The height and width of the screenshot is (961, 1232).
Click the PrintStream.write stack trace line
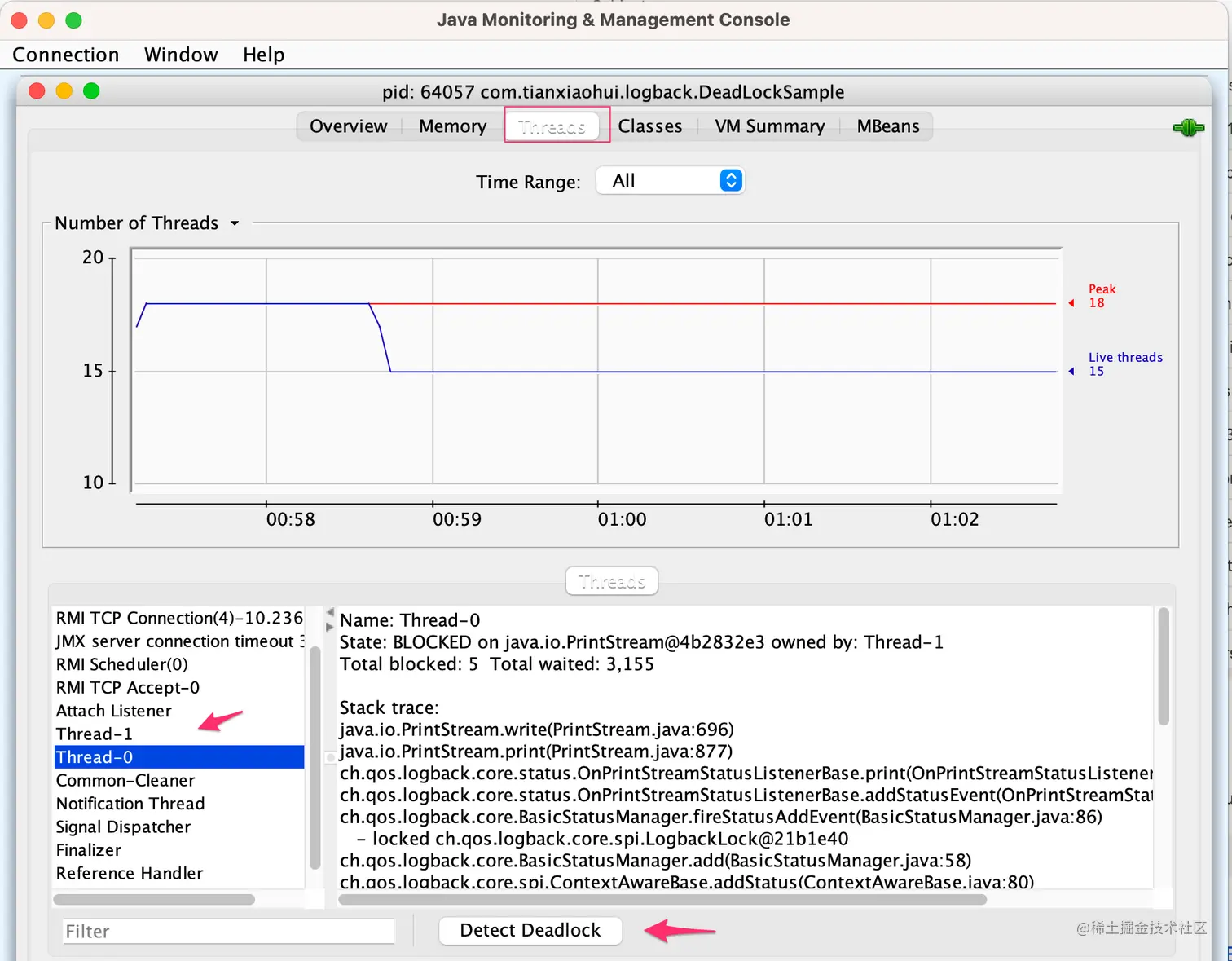[537, 730]
